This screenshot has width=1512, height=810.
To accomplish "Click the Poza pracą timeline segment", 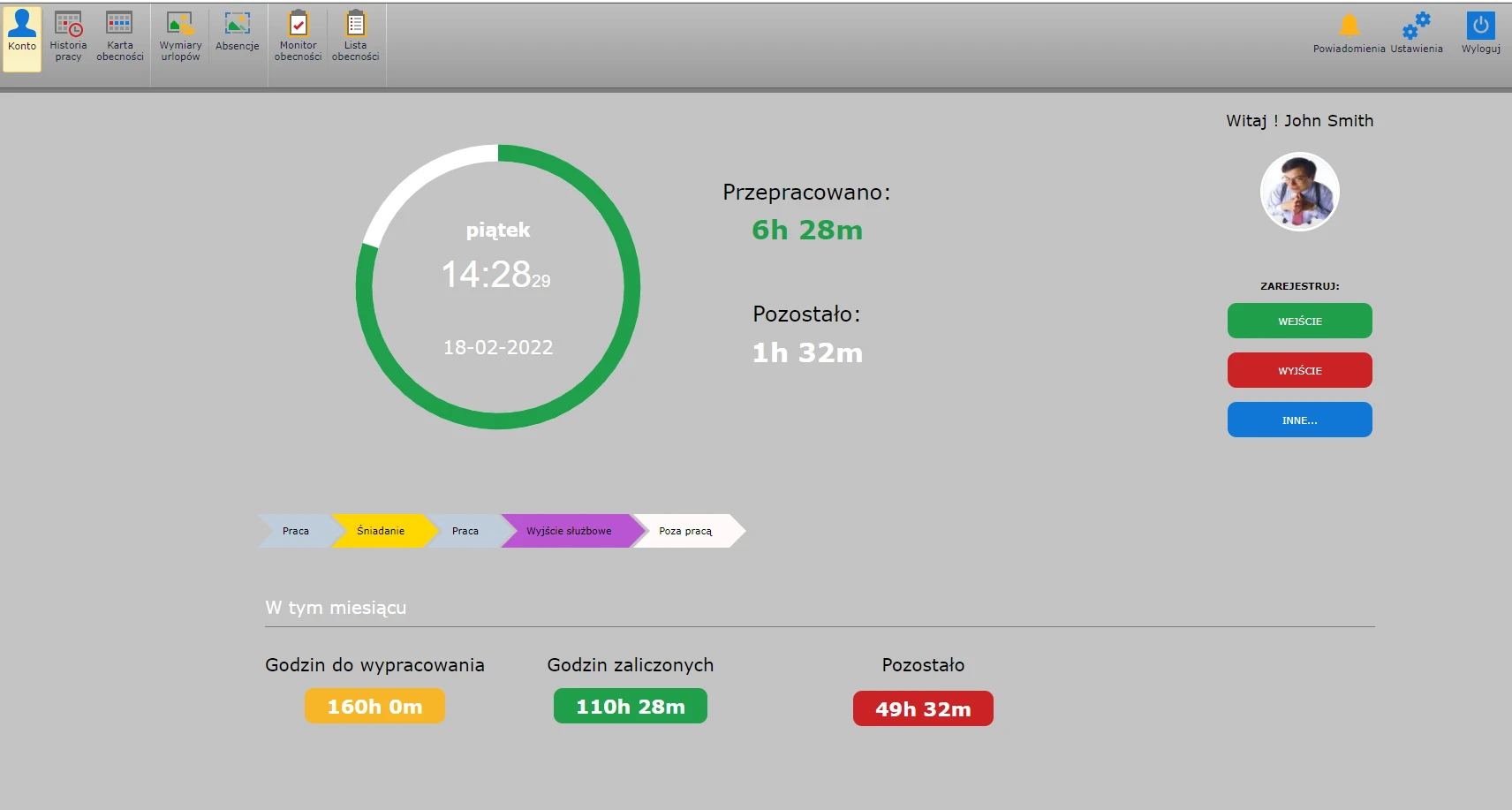I will coord(685,531).
